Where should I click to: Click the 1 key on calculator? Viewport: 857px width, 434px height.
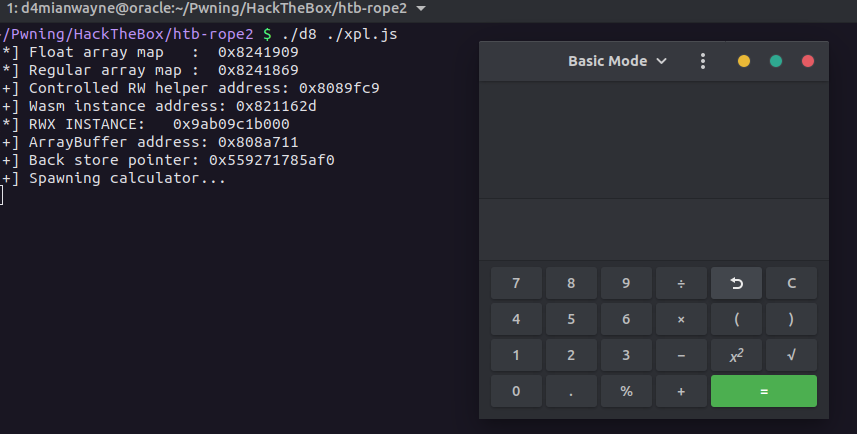[x=516, y=355]
